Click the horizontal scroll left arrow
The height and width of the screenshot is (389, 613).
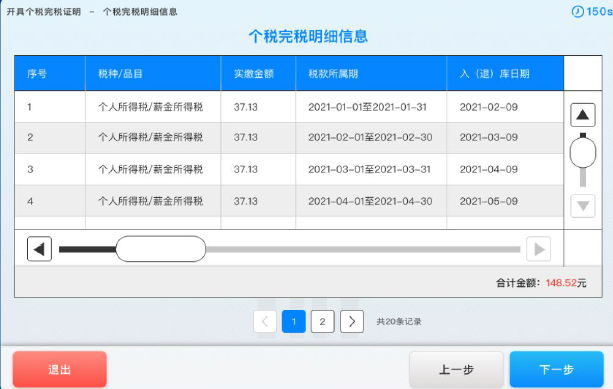39,249
